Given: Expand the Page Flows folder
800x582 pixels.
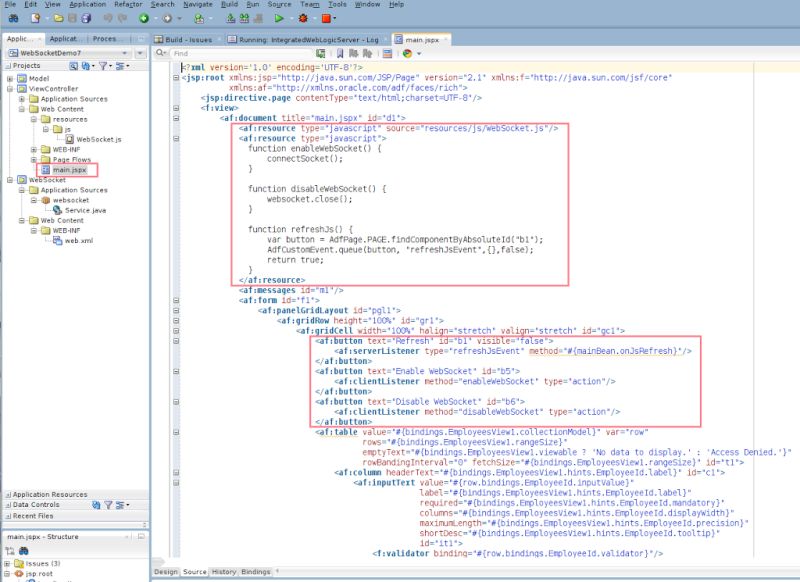Looking at the screenshot, I should (34, 160).
